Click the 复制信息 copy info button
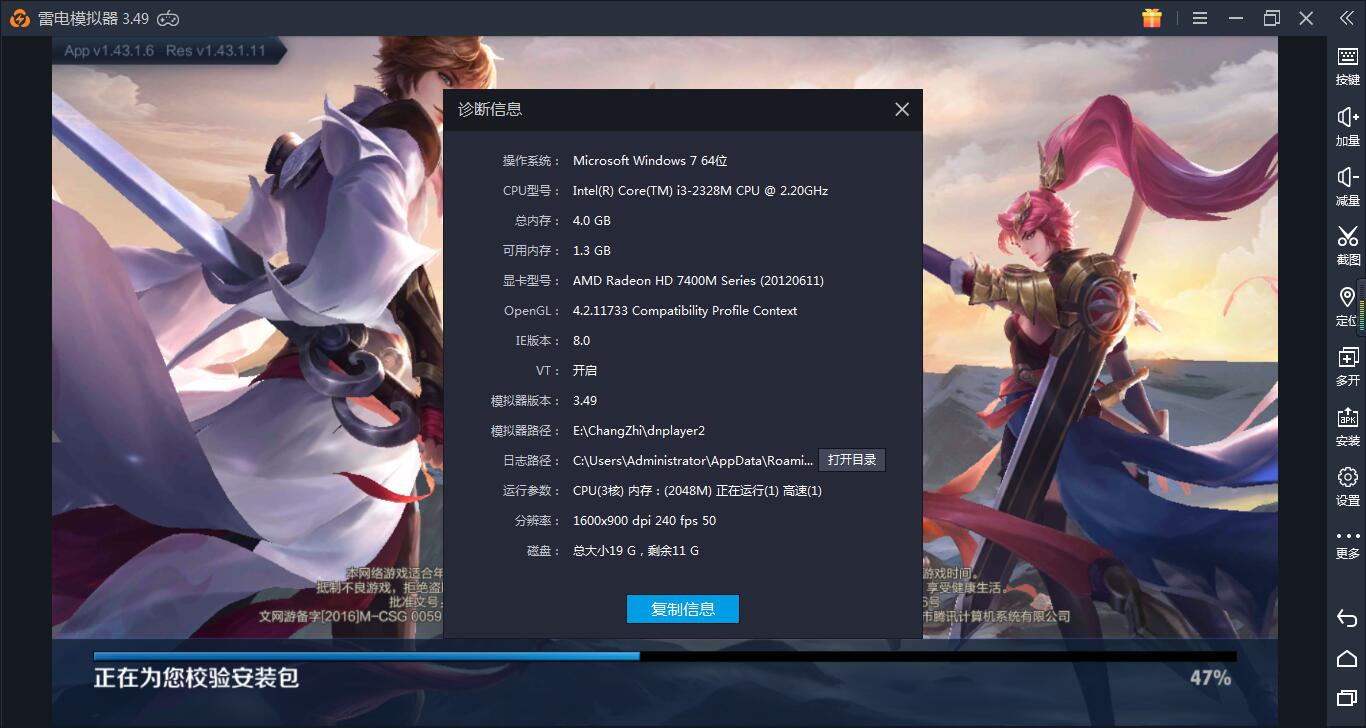The image size is (1366, 728). (x=683, y=609)
